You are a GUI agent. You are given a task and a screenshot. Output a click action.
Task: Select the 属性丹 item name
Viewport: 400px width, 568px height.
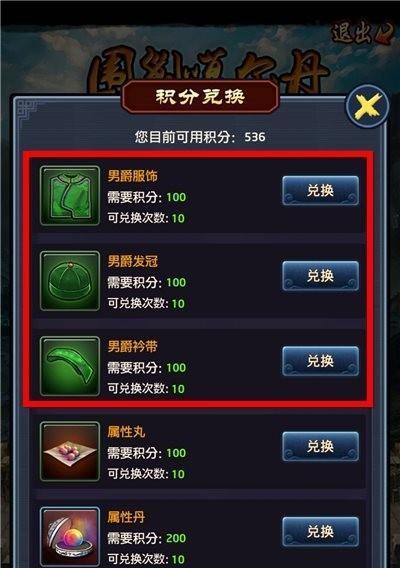tap(126, 517)
